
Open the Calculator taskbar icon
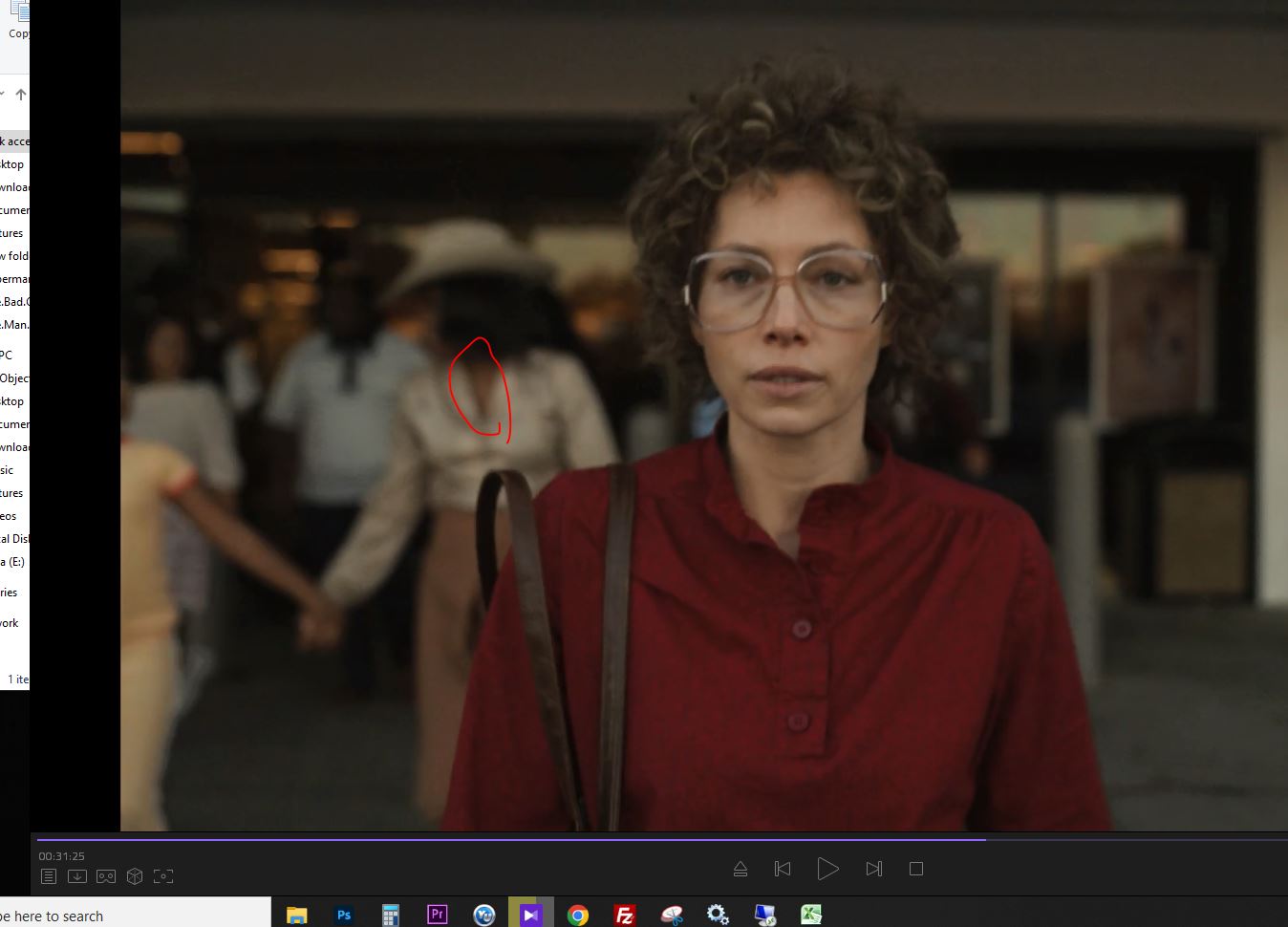click(x=390, y=915)
